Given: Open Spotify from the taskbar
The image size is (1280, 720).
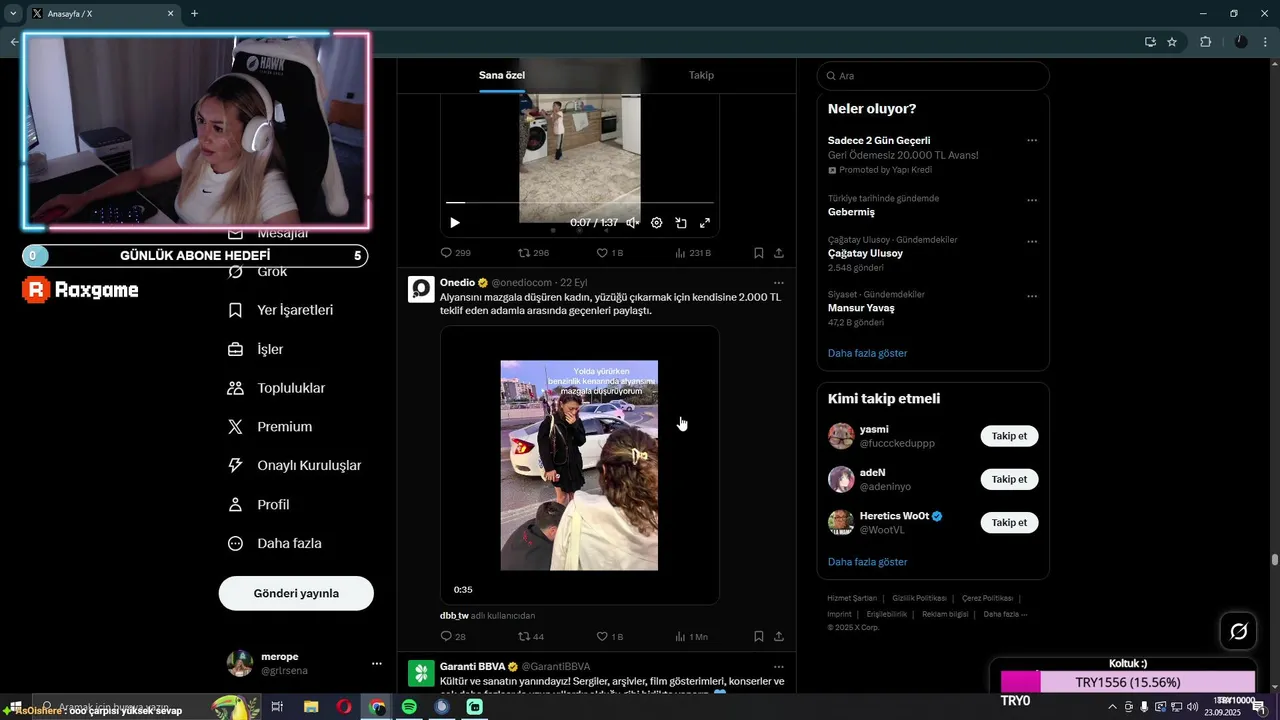Looking at the screenshot, I should pos(409,707).
